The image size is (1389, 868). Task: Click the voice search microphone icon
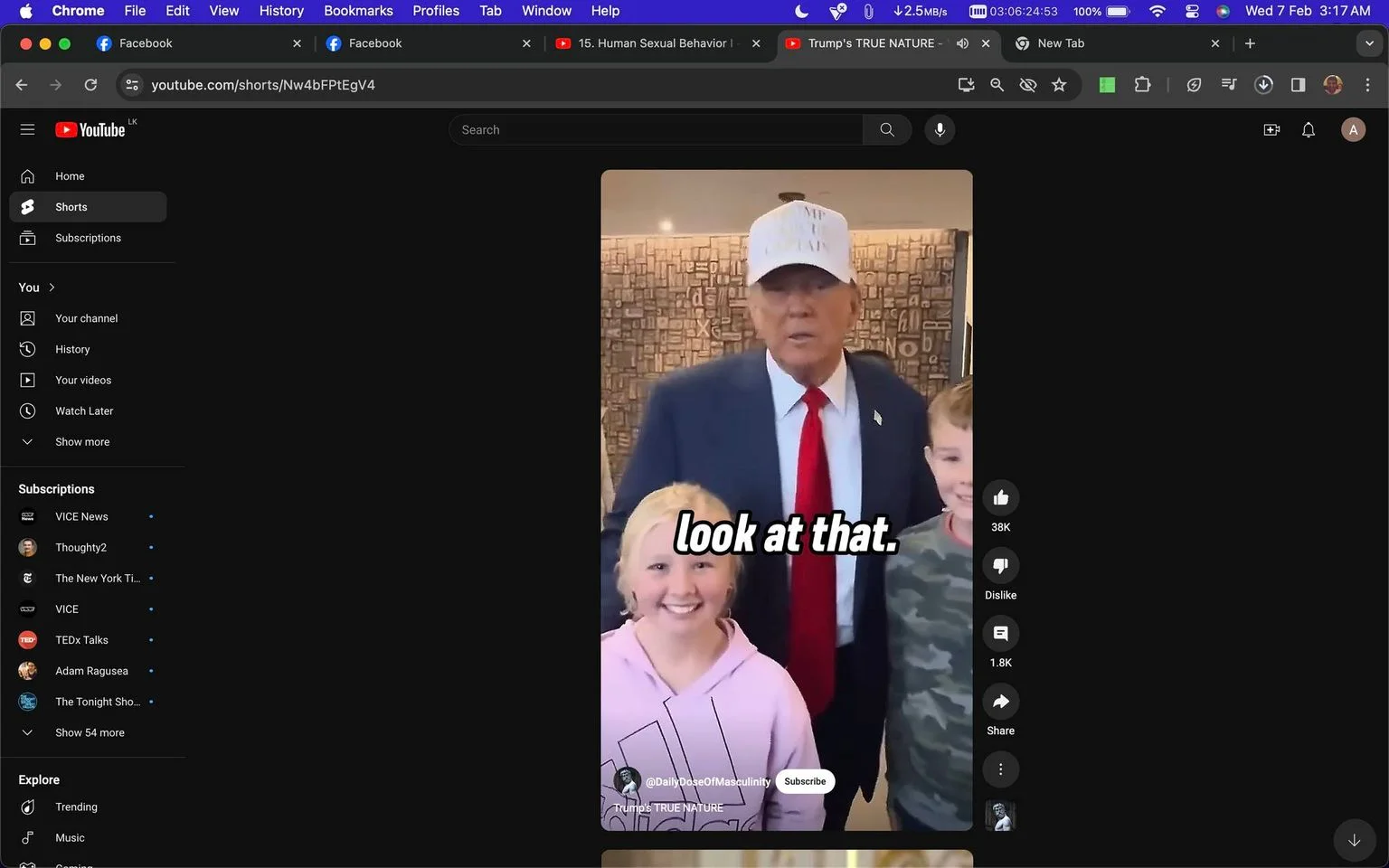[940, 130]
